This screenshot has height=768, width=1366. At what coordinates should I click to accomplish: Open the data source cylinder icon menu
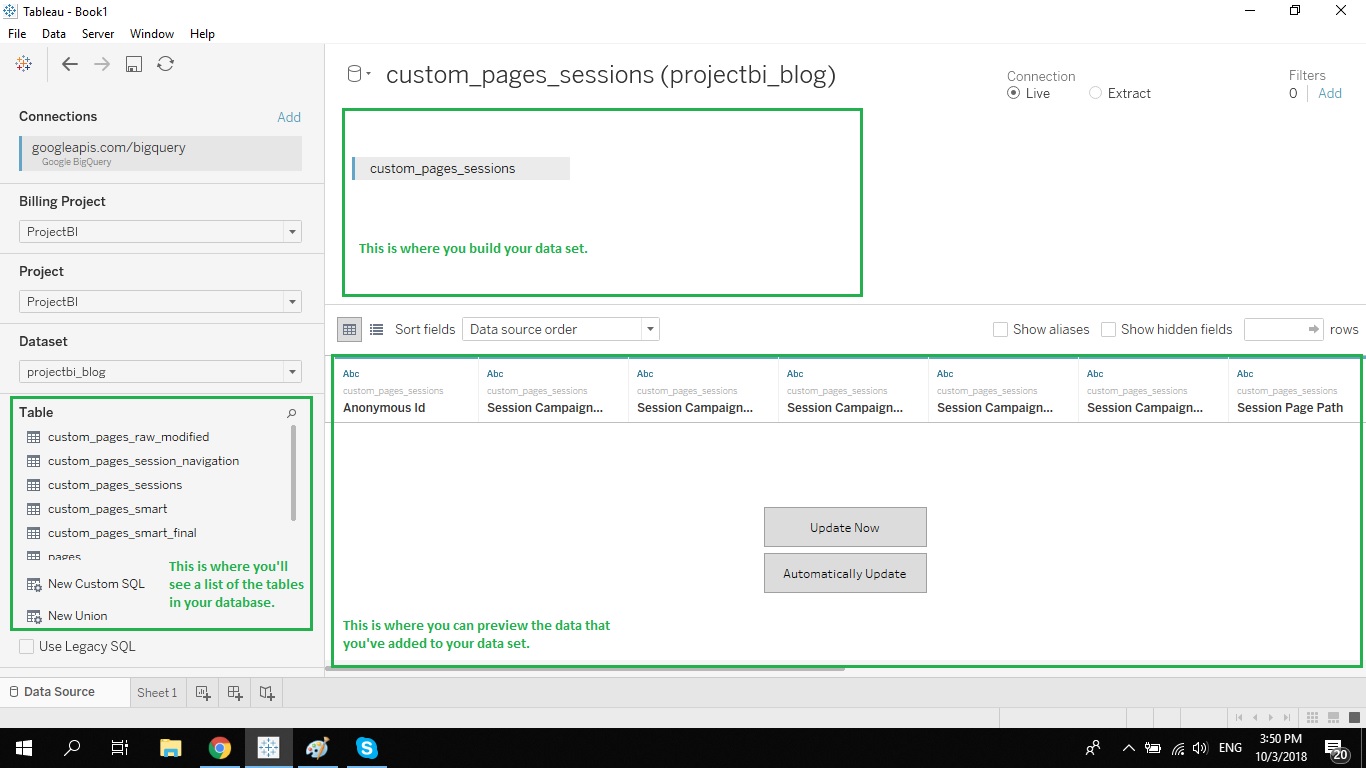click(358, 74)
